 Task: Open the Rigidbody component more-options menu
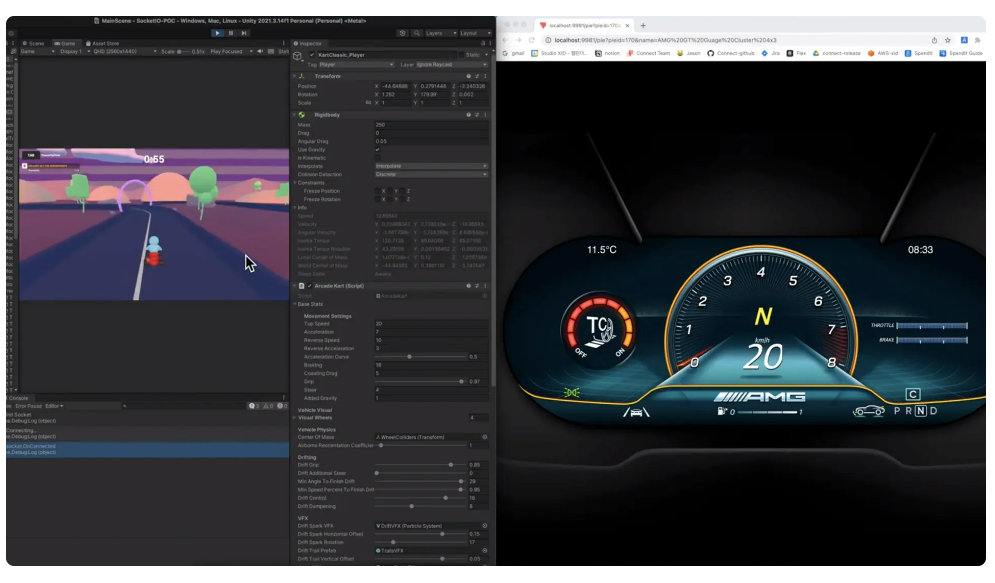click(x=485, y=115)
